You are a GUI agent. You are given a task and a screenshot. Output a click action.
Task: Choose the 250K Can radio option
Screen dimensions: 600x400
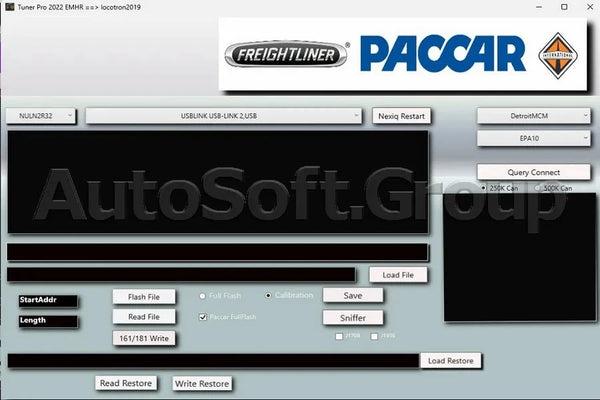click(485, 188)
